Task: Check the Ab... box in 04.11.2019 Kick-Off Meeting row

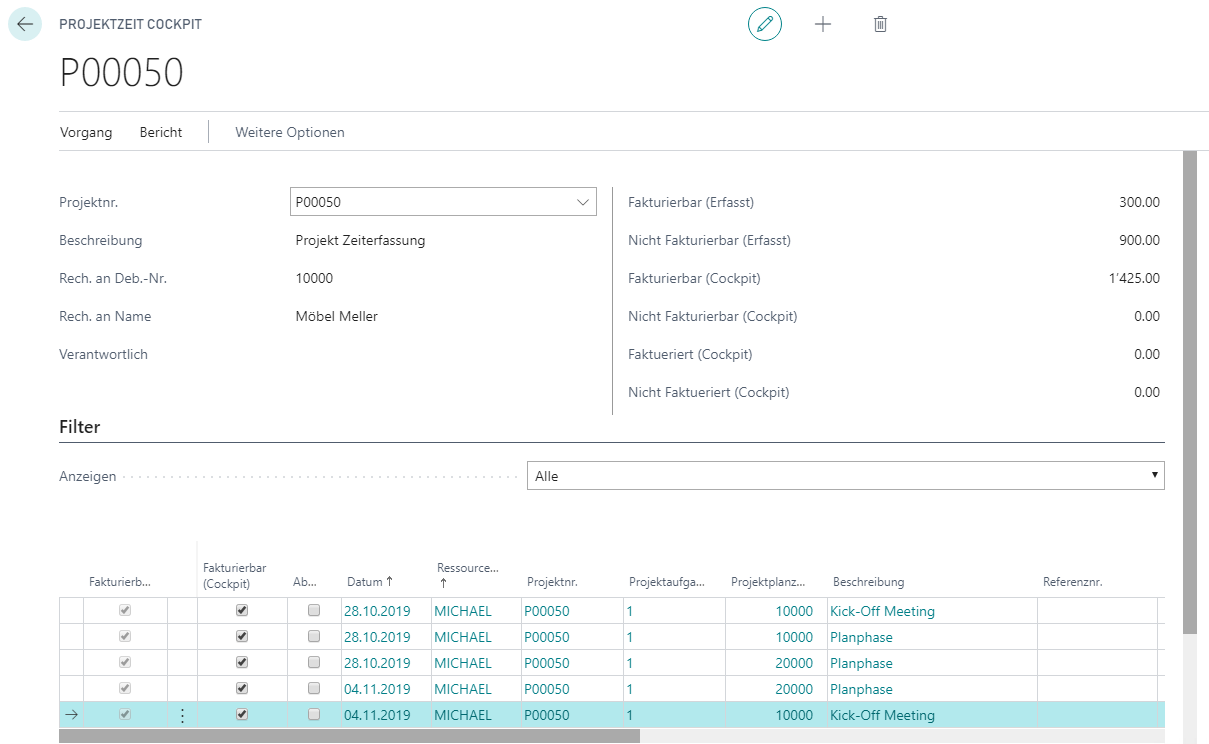Action: click(x=314, y=714)
